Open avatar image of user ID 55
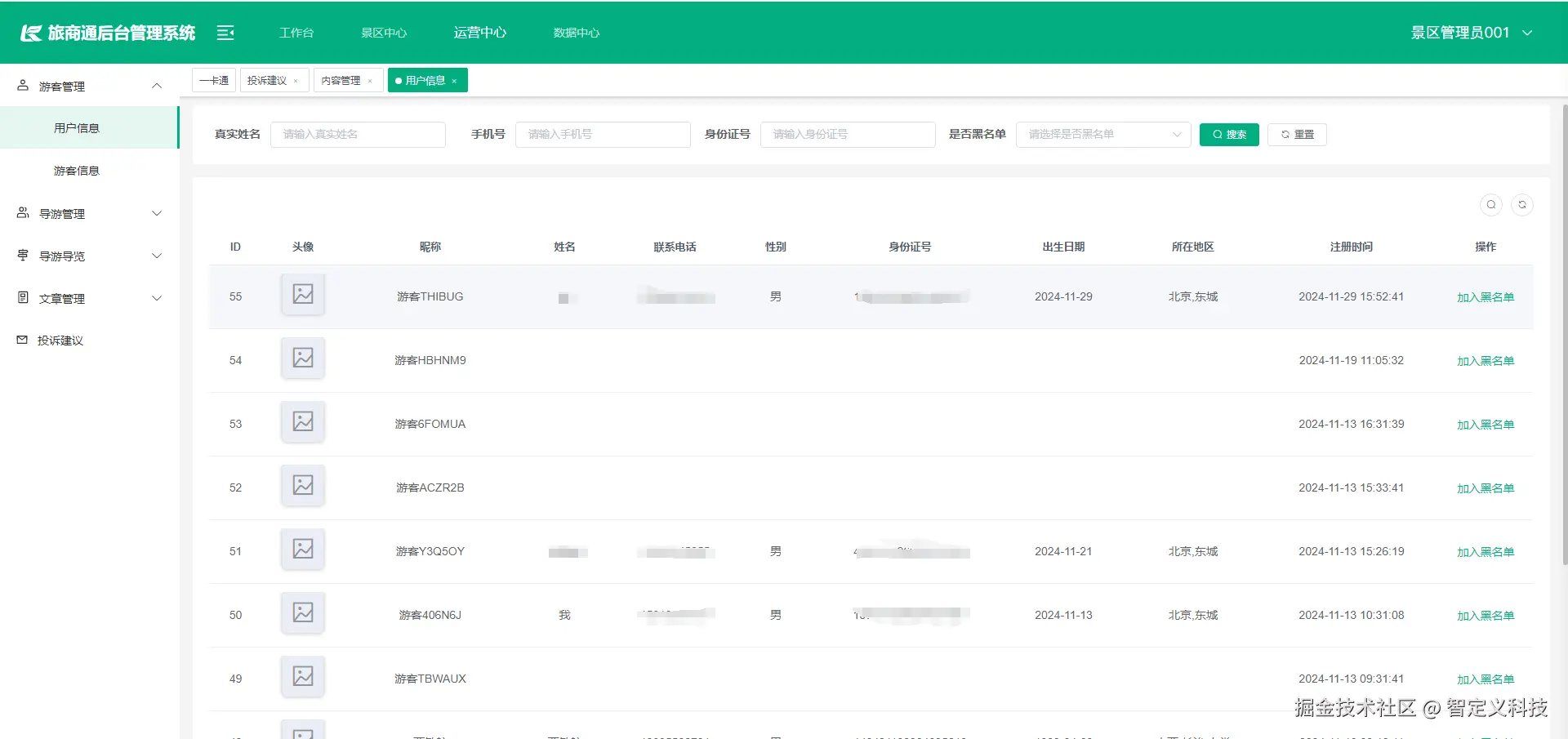 coord(303,294)
